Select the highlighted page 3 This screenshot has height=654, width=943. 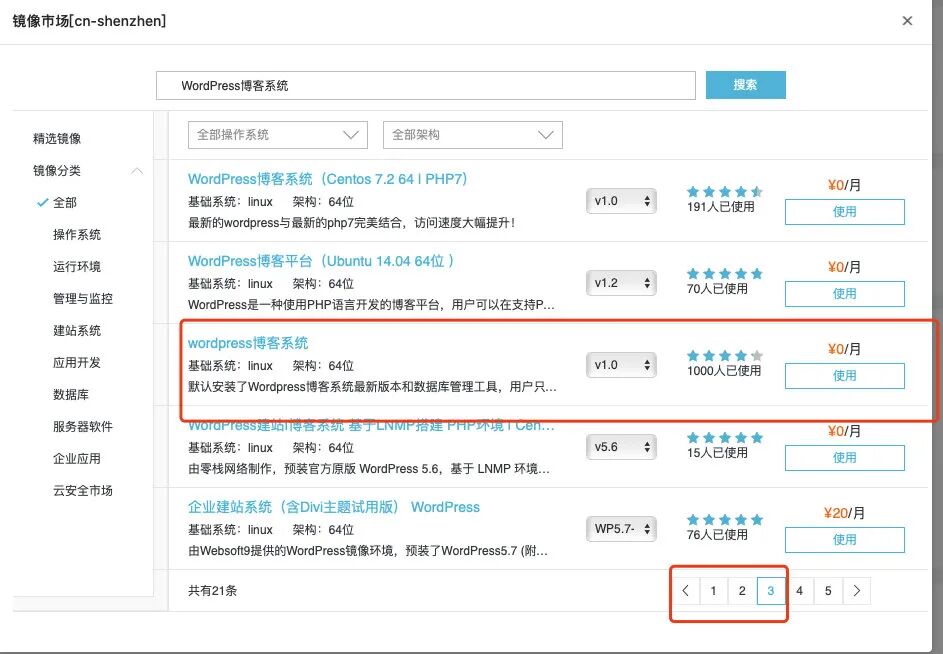(x=770, y=591)
